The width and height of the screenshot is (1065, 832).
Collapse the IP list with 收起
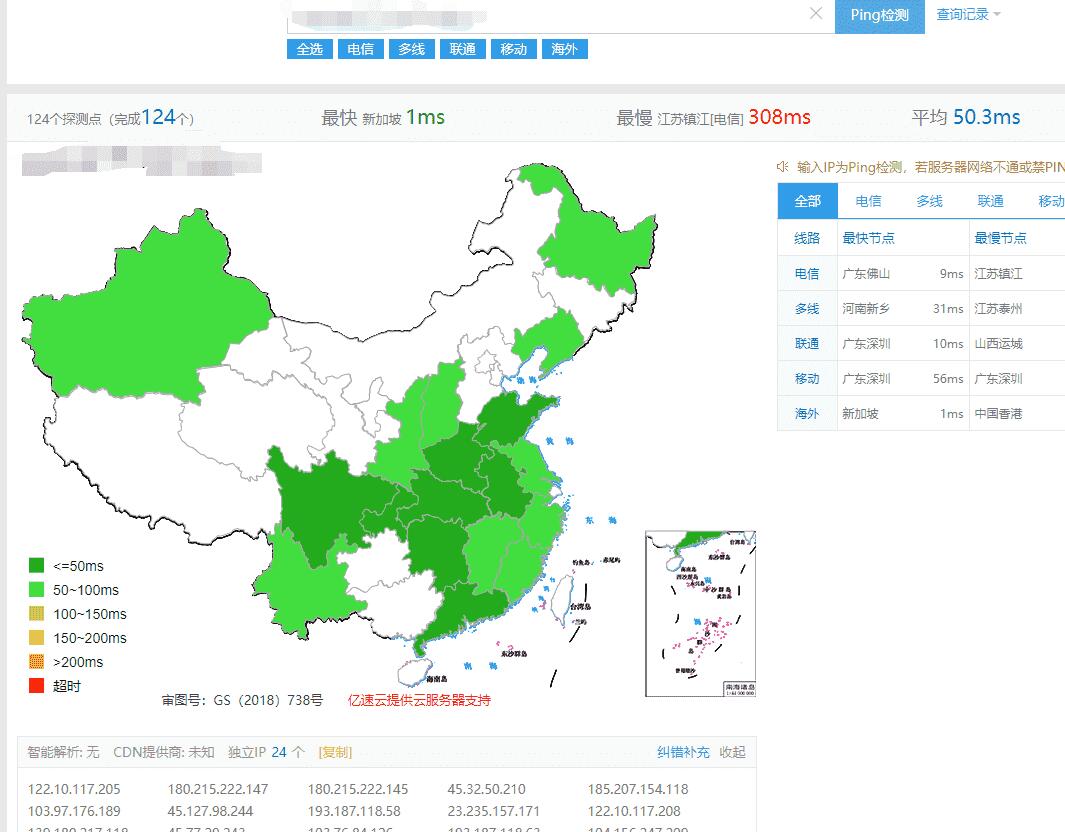[x=732, y=752]
